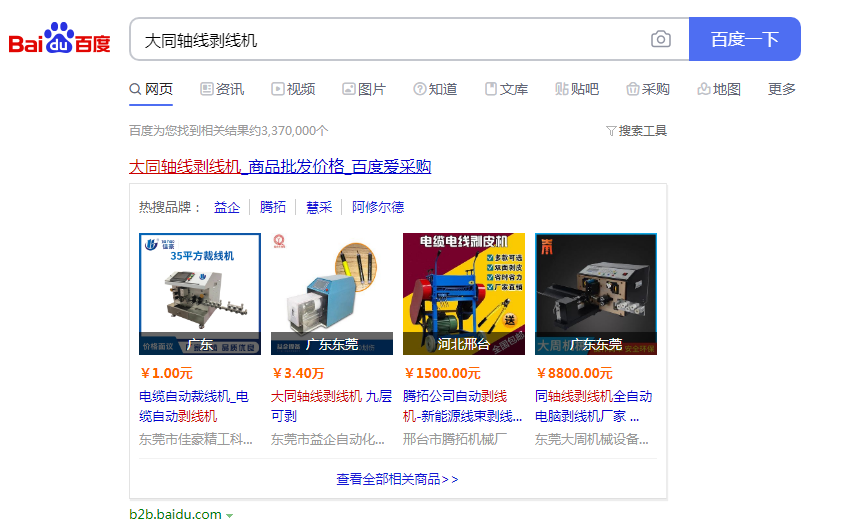The width and height of the screenshot is (852, 529).
Task: Click the Baidu logo
Action: click(x=60, y=40)
